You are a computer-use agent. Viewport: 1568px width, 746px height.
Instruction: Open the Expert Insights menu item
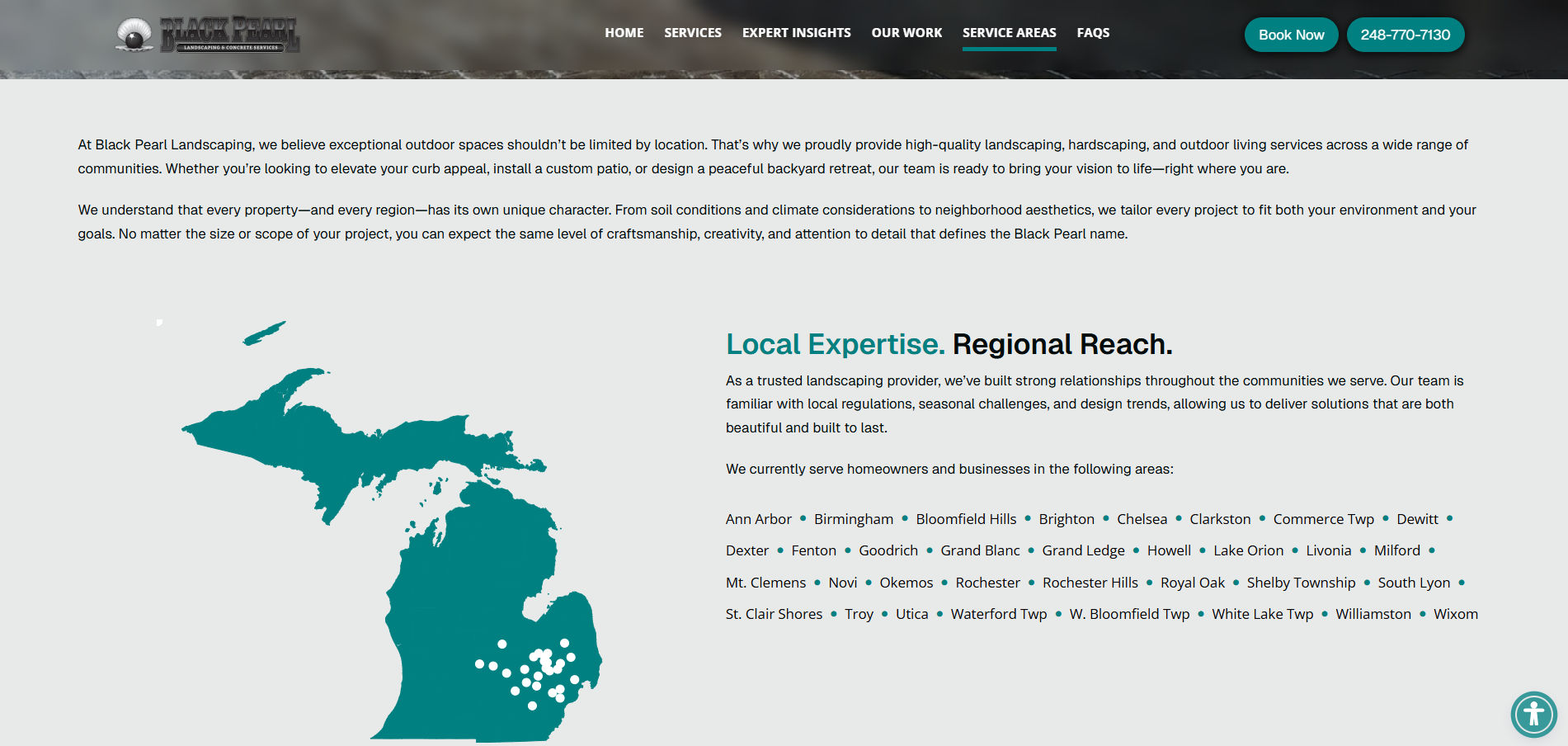(797, 33)
